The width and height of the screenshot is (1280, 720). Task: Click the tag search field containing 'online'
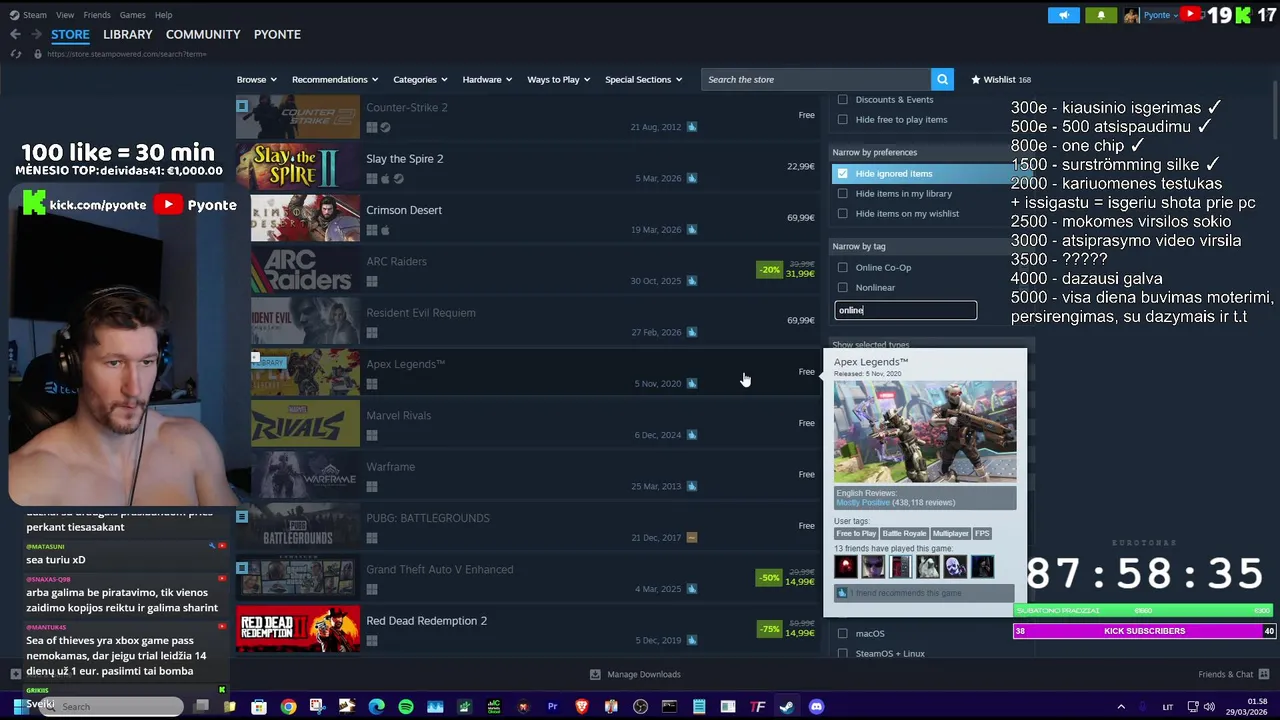click(x=905, y=310)
